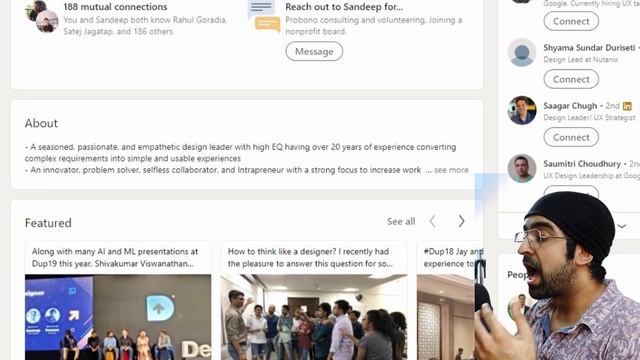Open the How to think like a designer post

(x=310, y=258)
